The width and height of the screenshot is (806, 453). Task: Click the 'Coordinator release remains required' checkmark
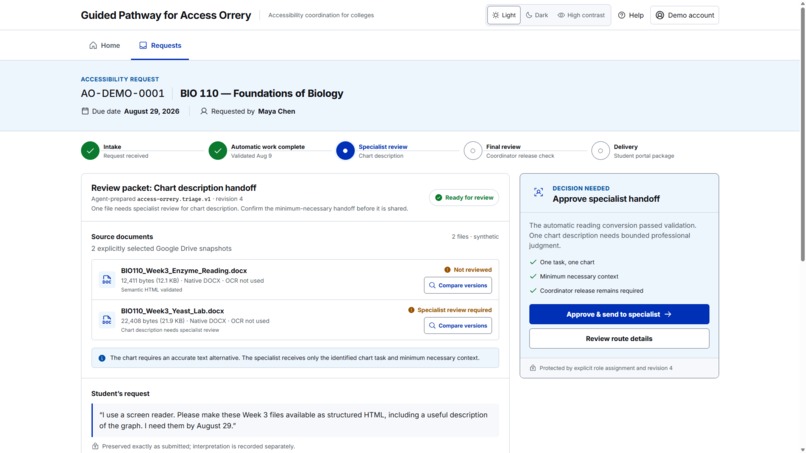click(533, 291)
